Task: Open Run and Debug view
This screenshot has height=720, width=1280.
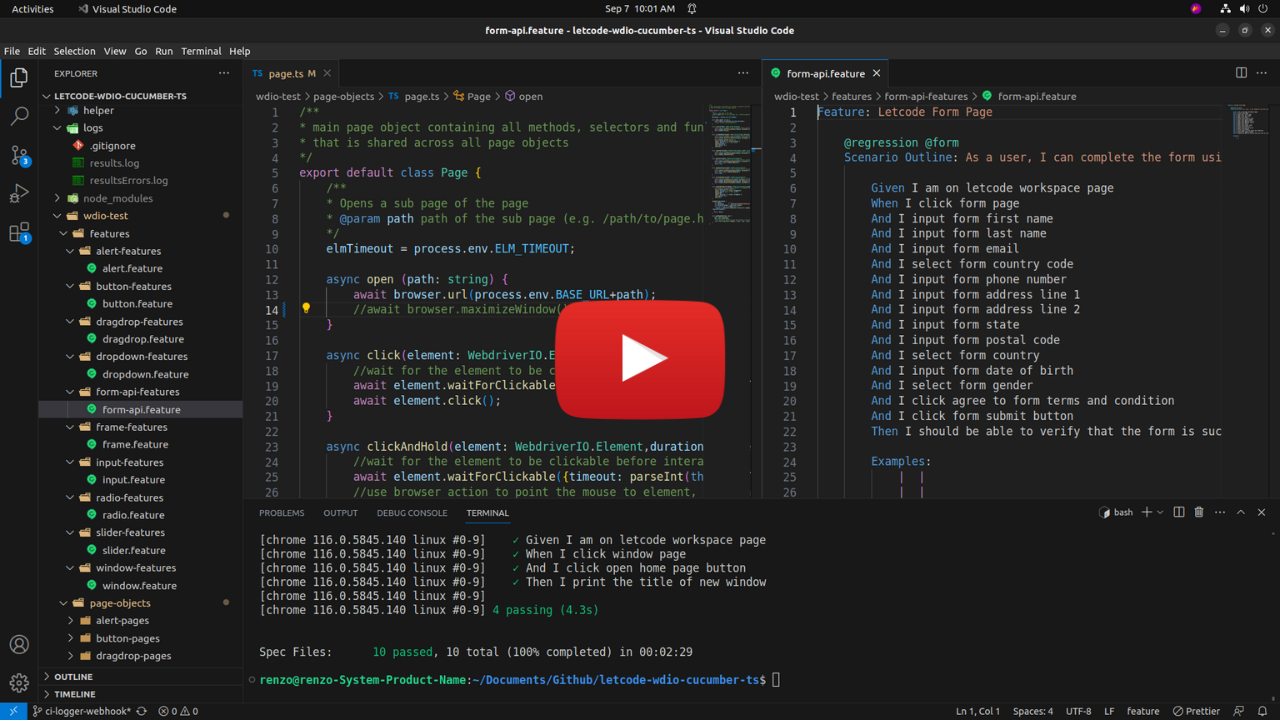Action: coord(19,194)
